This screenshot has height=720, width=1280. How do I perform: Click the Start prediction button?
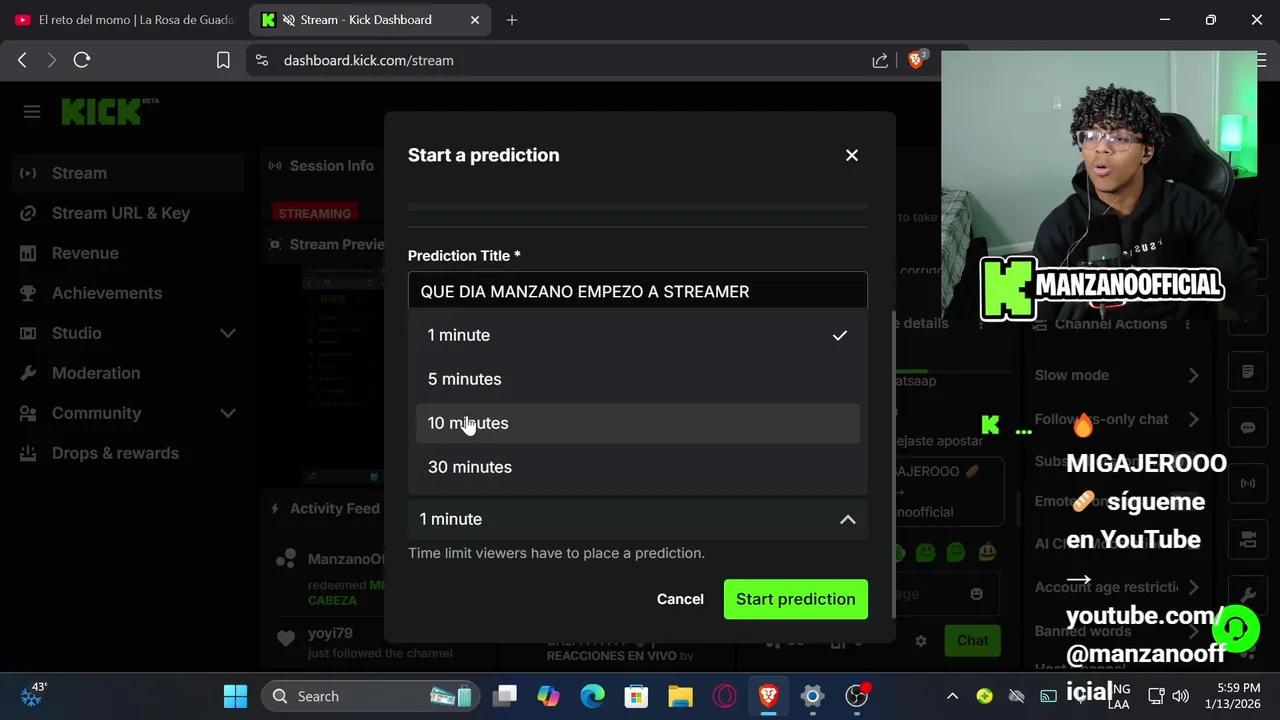pyautogui.click(x=796, y=599)
